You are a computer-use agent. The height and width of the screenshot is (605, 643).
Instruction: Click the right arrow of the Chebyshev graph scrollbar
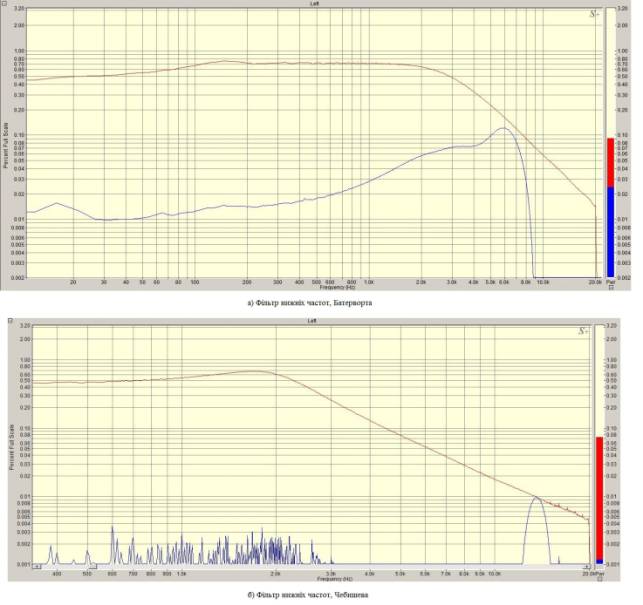pos(586,567)
